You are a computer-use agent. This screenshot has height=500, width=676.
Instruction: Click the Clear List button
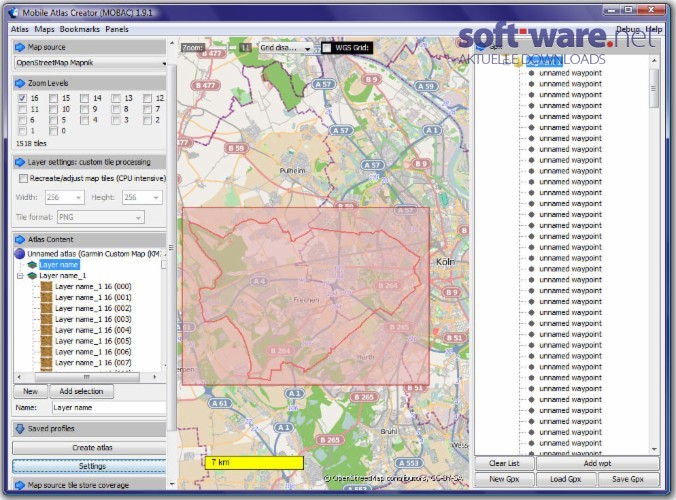pyautogui.click(x=504, y=463)
